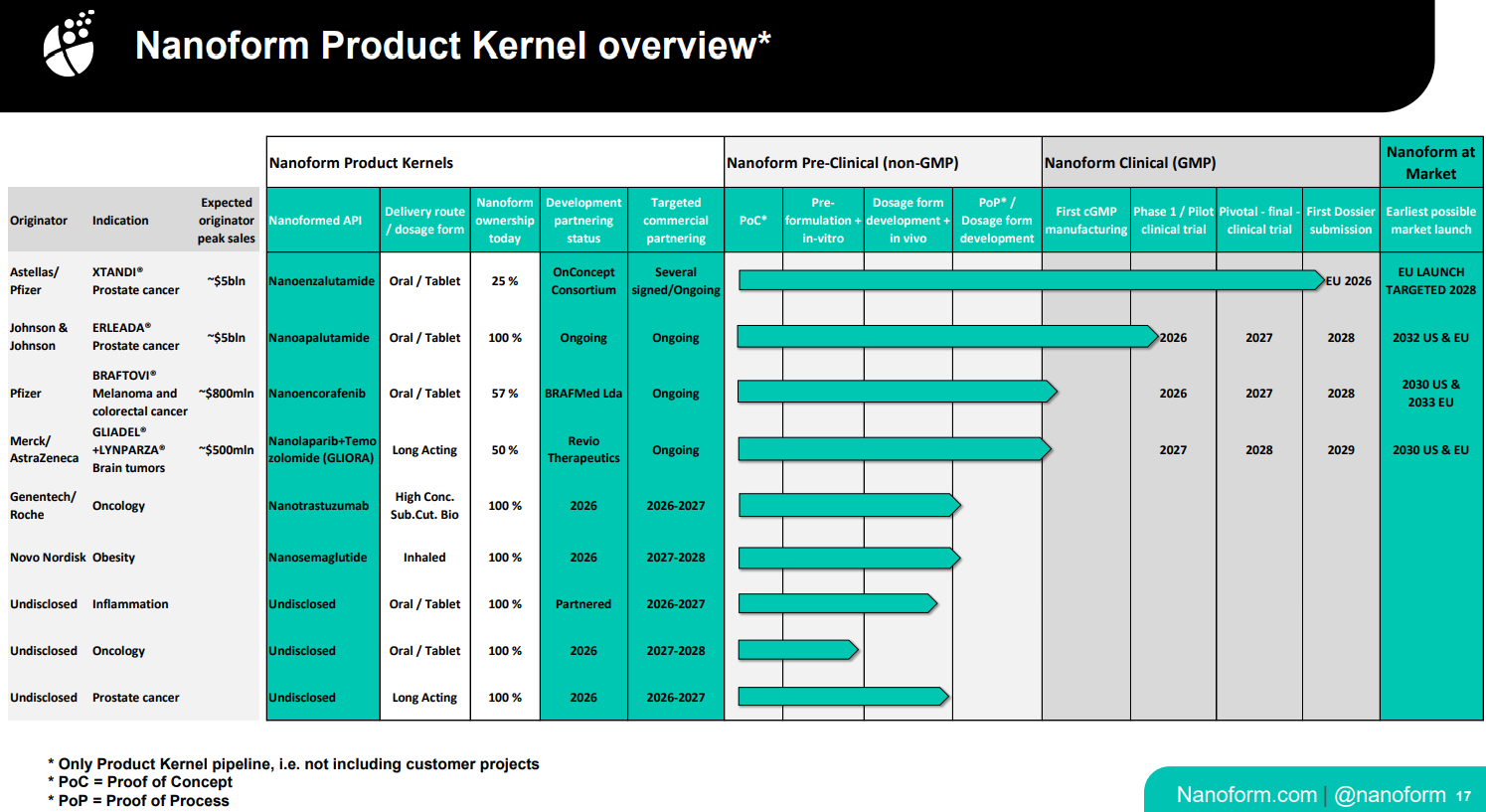Click the Nanoform Clinical (GMP) section header
The image size is (1486, 812).
click(x=1130, y=163)
